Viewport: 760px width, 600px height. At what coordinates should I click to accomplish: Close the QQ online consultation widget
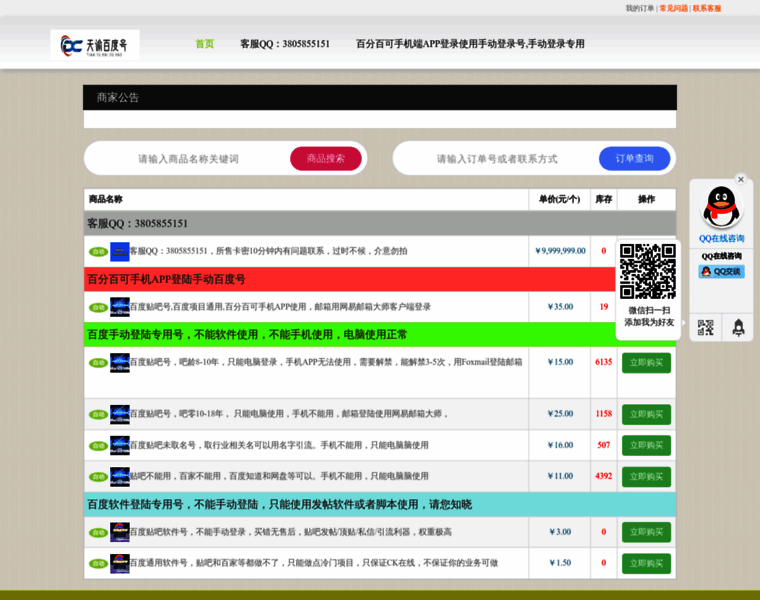741,180
